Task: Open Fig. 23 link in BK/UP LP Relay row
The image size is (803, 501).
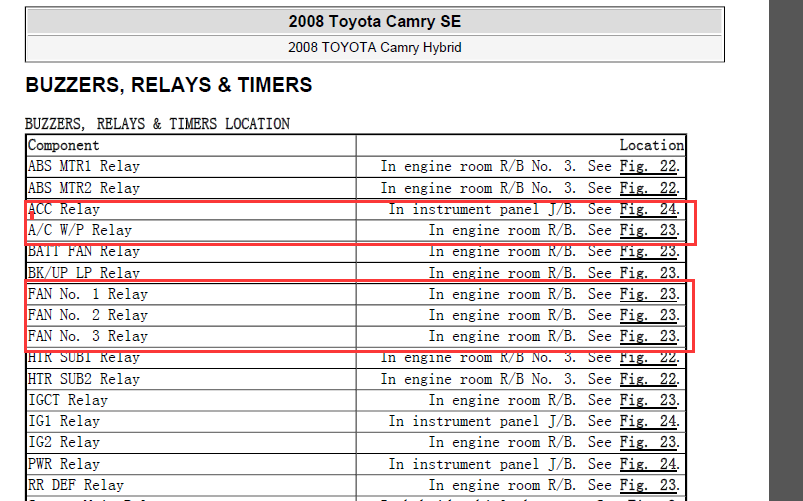Action: [x=648, y=273]
